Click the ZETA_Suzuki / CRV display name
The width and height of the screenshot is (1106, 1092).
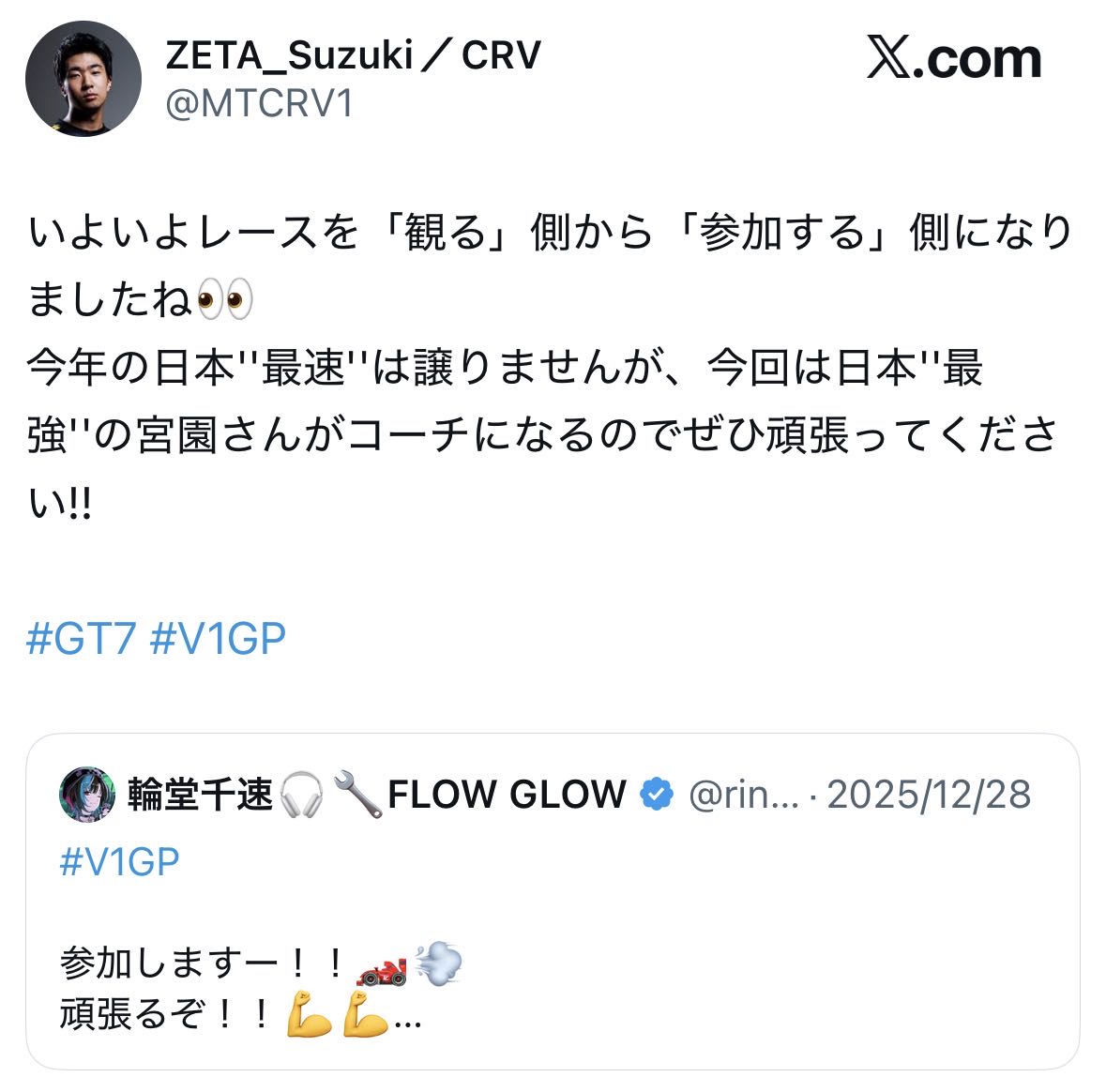pyautogui.click(x=354, y=55)
